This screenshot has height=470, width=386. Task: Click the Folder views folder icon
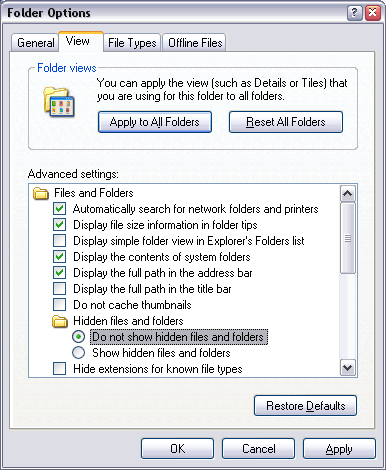pyautogui.click(x=59, y=102)
